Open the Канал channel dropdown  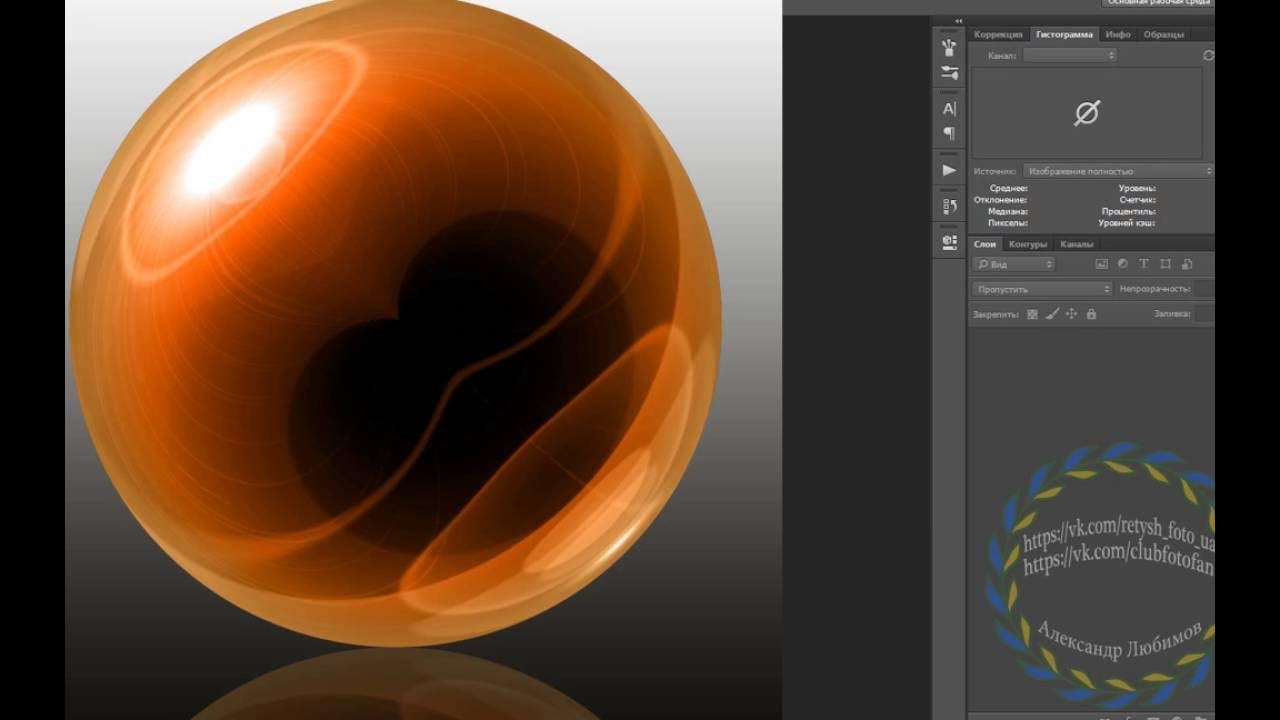[x=1069, y=56]
